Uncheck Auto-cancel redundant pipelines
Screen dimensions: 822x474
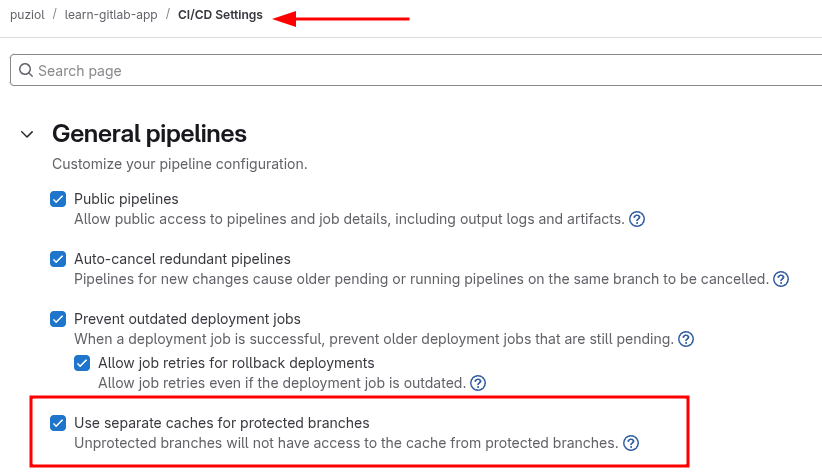58,259
